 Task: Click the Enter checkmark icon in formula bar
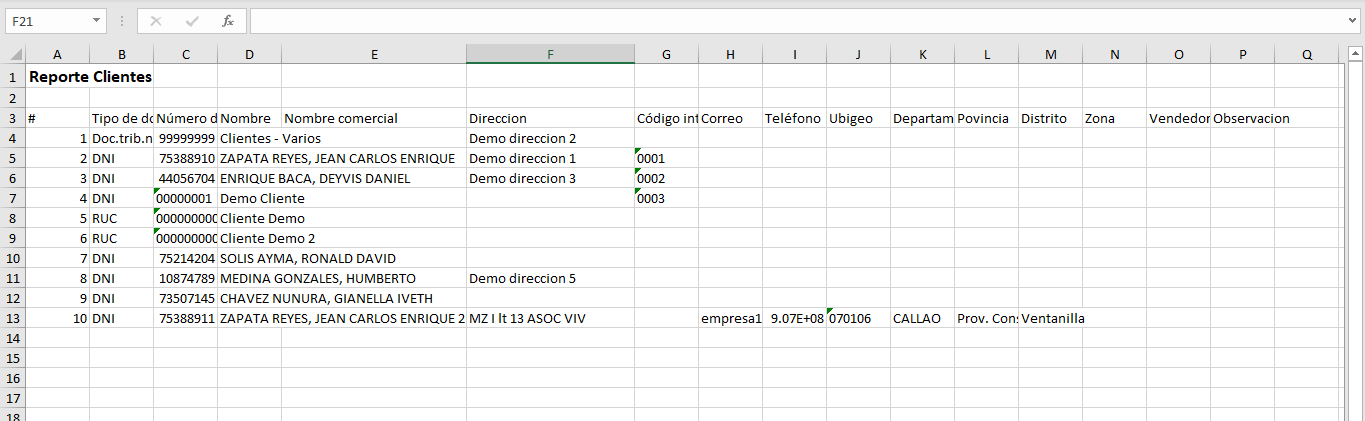192,21
